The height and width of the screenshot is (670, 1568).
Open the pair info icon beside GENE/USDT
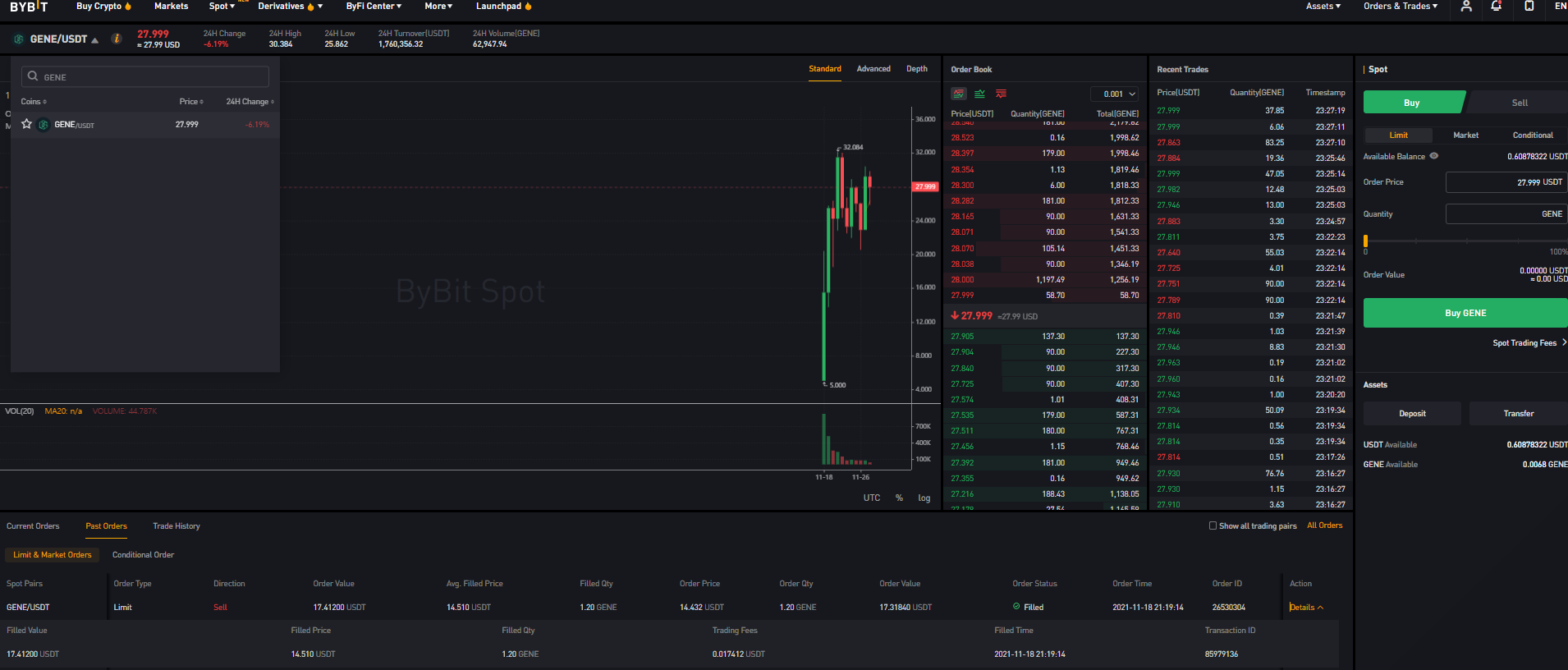[x=117, y=39]
